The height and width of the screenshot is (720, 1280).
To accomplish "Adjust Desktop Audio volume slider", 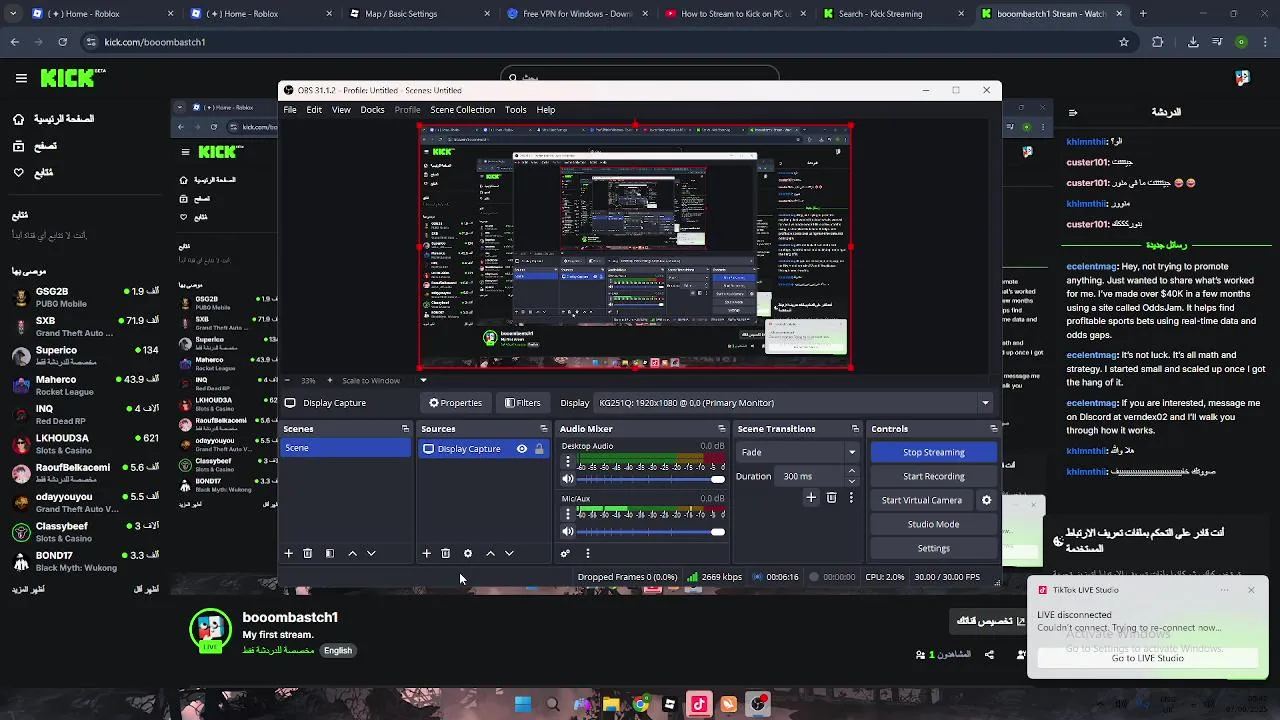I will point(651,480).
